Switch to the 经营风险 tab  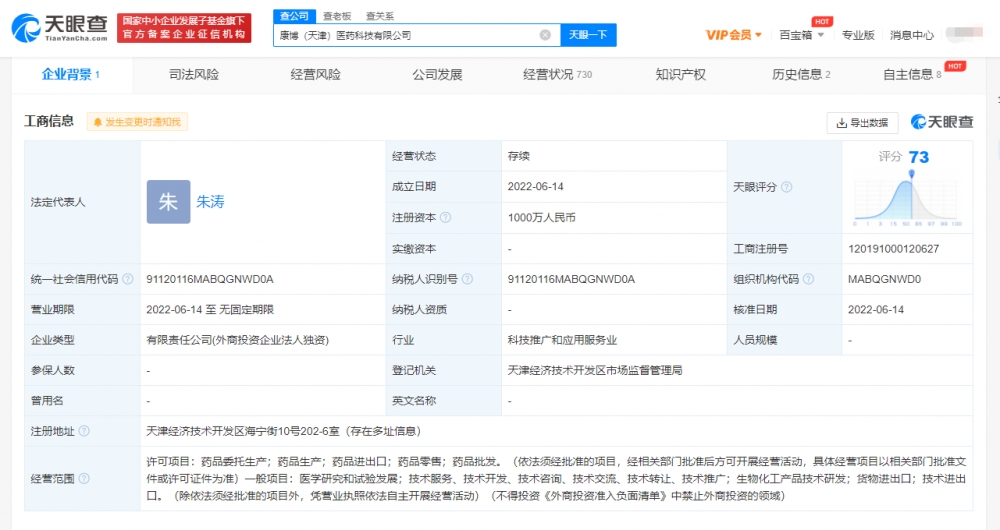click(x=316, y=75)
